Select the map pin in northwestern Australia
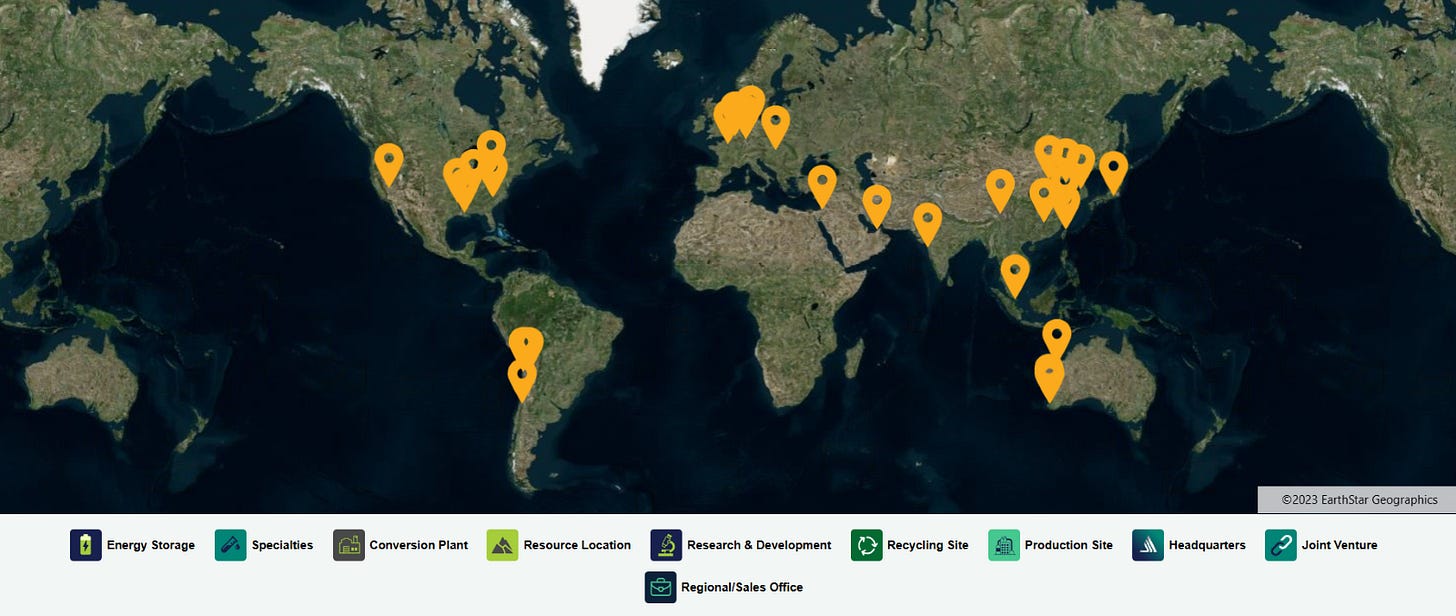The height and width of the screenshot is (616, 1456). coord(1057,340)
